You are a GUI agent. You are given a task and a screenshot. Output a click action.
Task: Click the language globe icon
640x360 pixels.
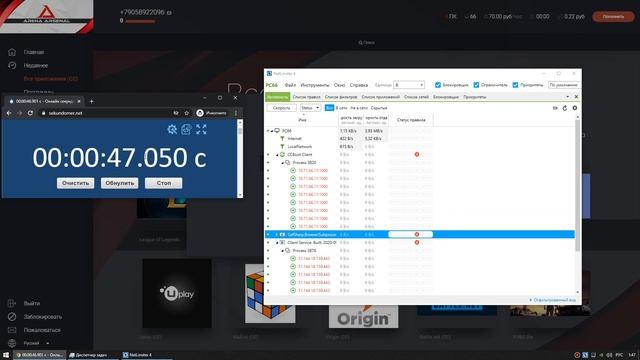12,343
